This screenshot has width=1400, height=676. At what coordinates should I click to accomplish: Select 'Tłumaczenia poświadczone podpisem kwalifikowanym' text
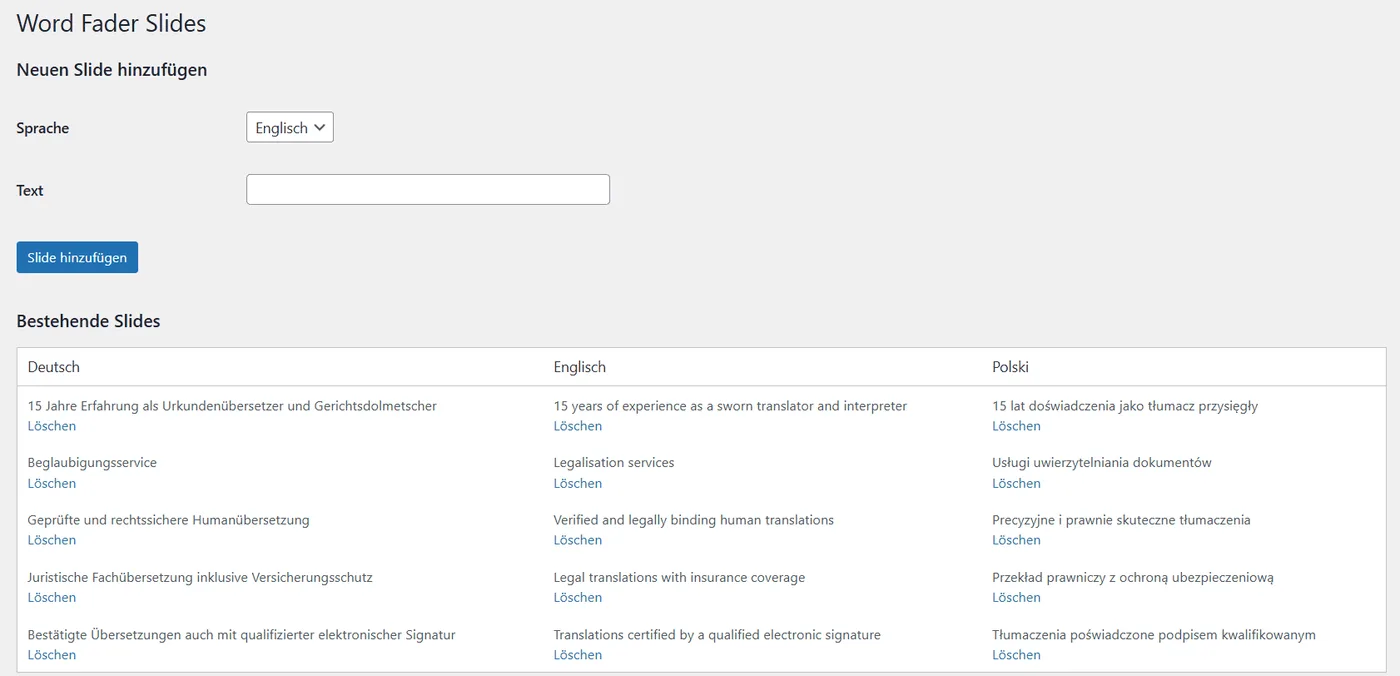[x=1154, y=635]
